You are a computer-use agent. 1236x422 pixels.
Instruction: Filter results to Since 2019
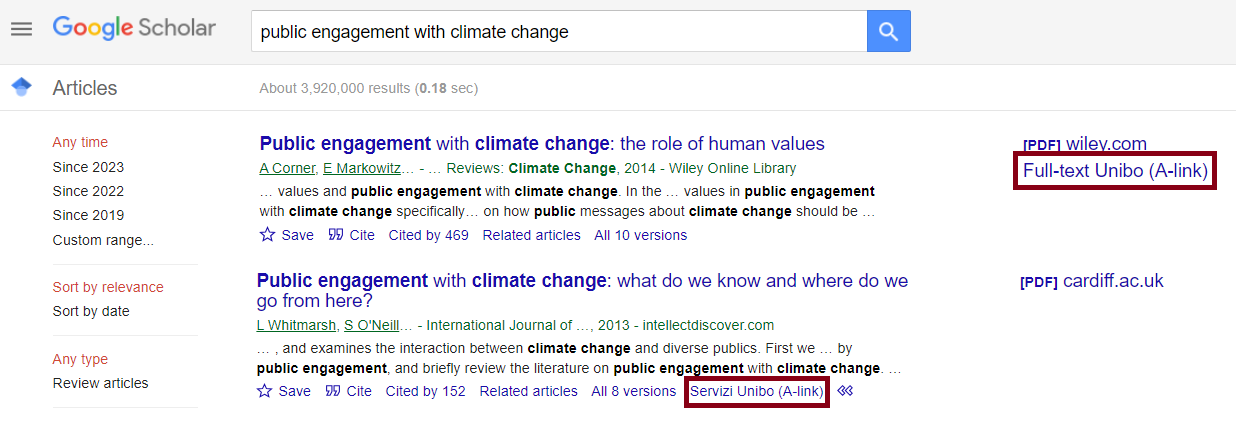88,215
